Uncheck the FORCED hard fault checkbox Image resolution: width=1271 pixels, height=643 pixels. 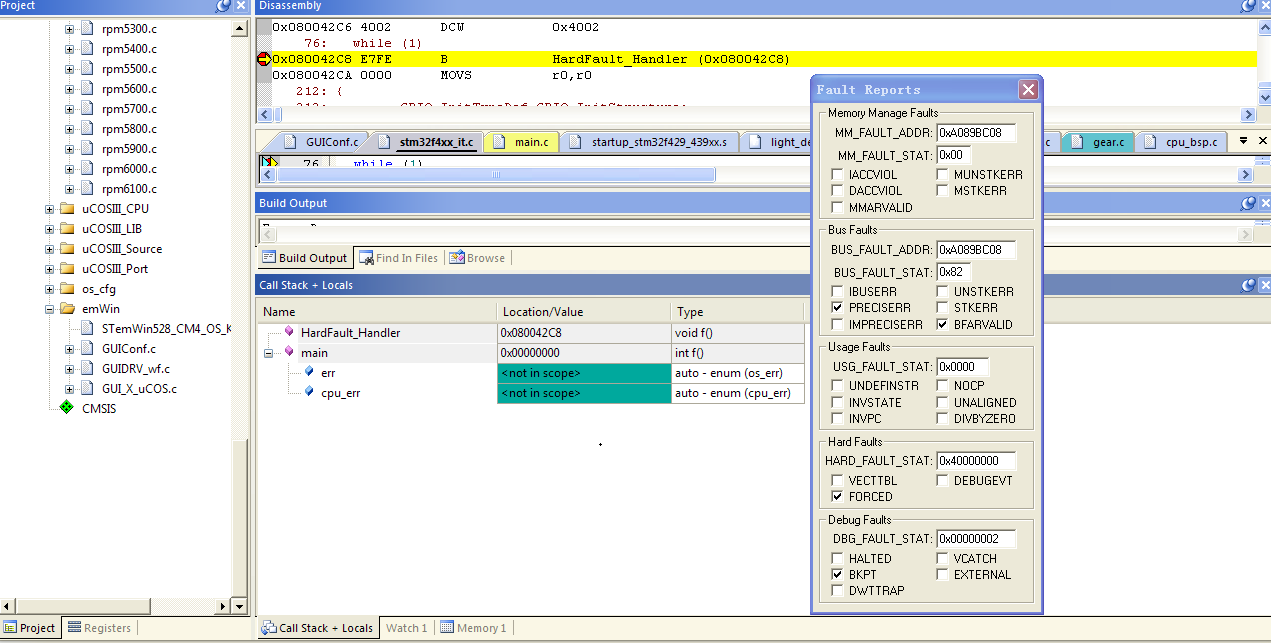(x=838, y=496)
